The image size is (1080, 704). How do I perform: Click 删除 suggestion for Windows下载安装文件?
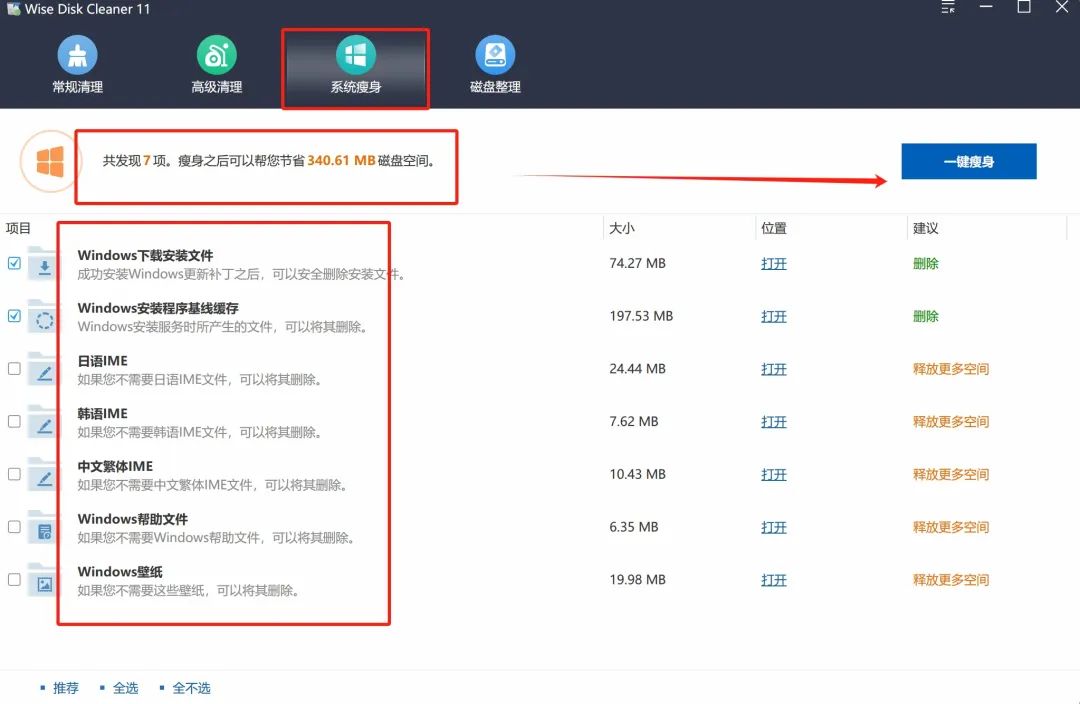pos(926,263)
